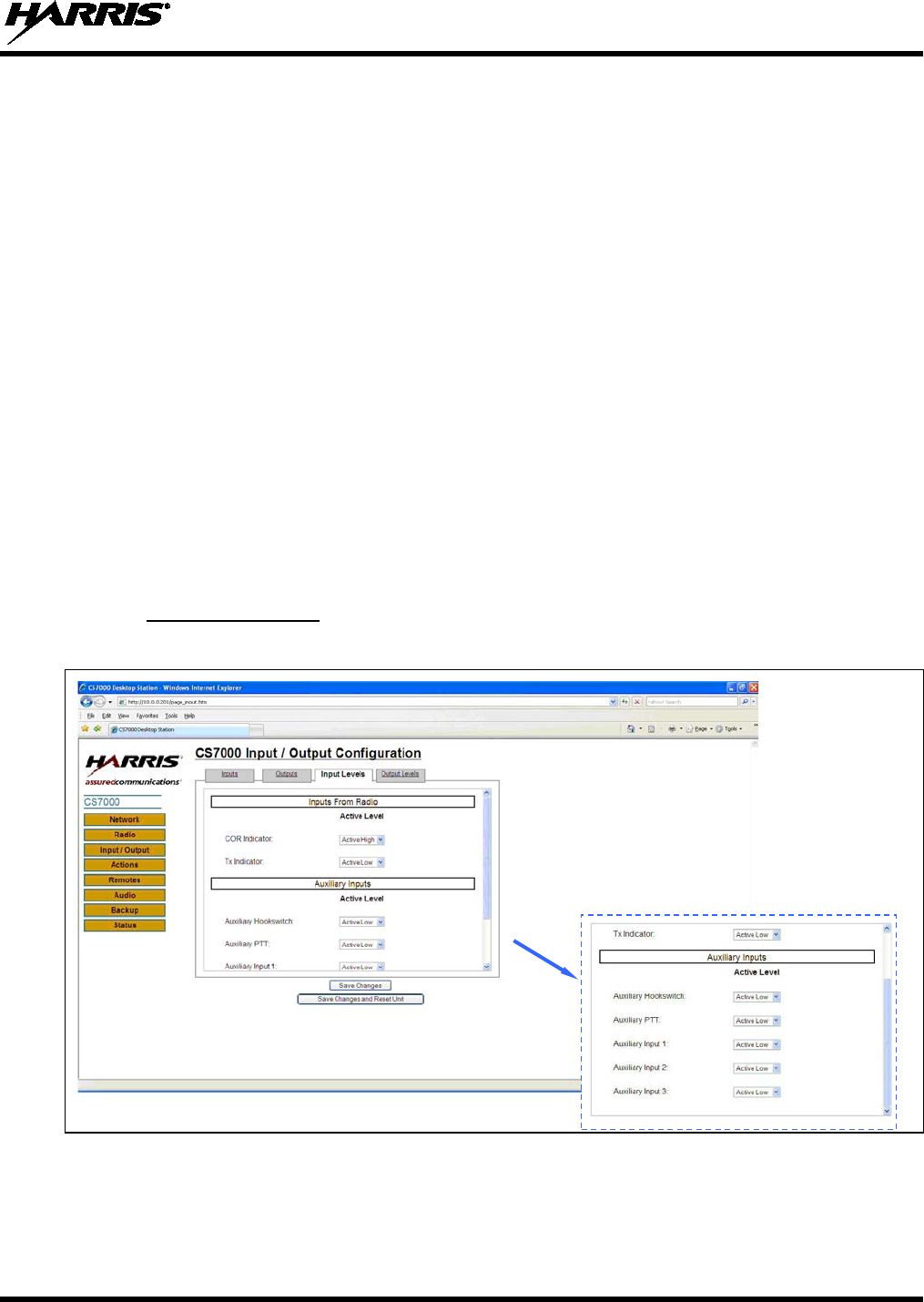Open Auxiliary Input 1 dropdown in enlarged callout
The image size is (924, 1302).
(x=757, y=1044)
